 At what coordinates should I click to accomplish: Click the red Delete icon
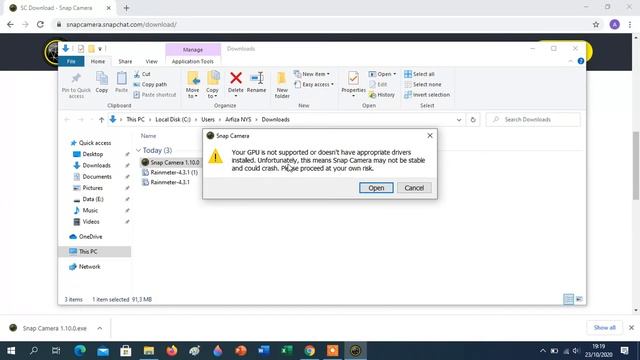[x=236, y=78]
